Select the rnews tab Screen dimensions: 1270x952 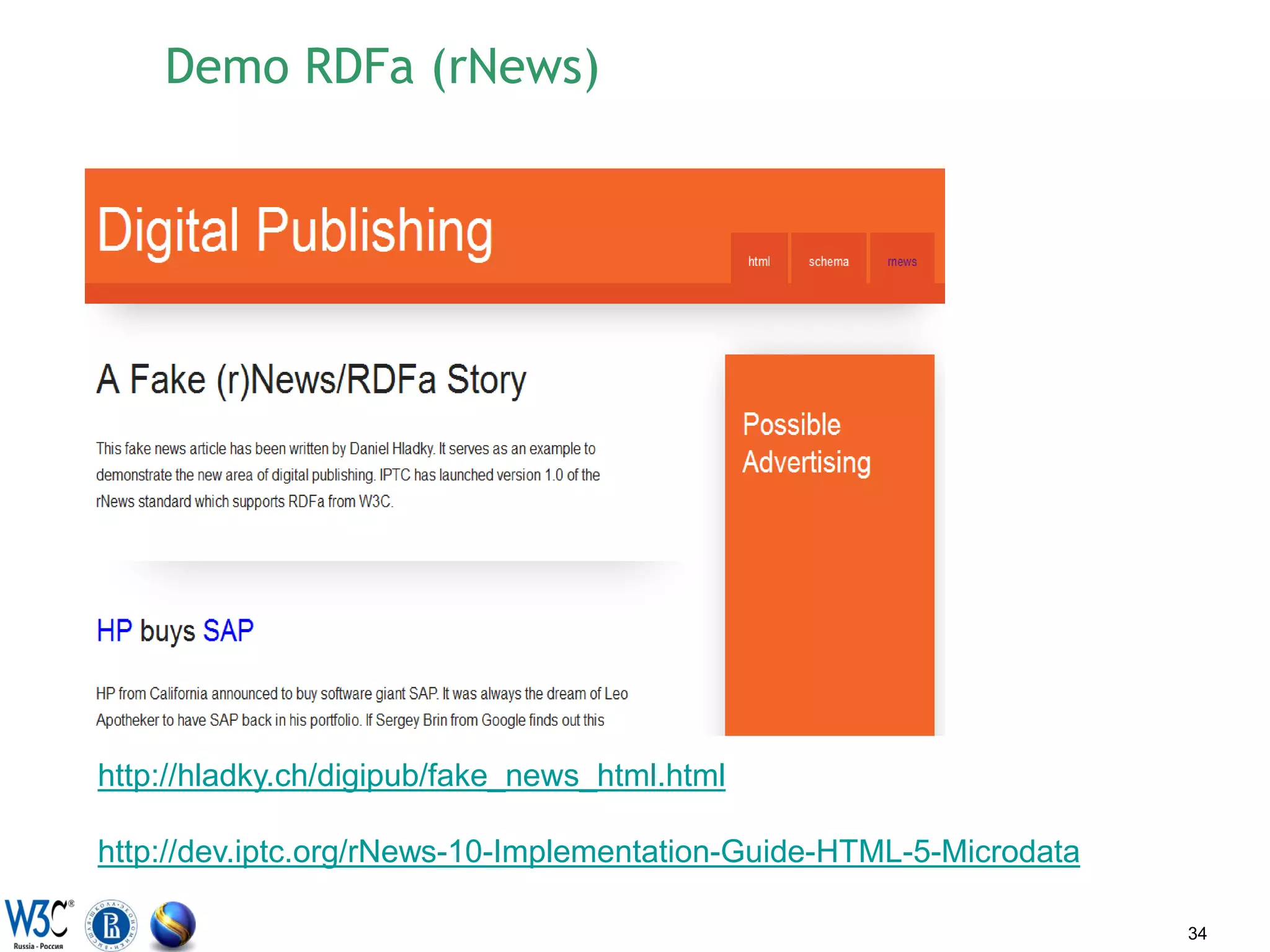pyautogui.click(x=901, y=261)
